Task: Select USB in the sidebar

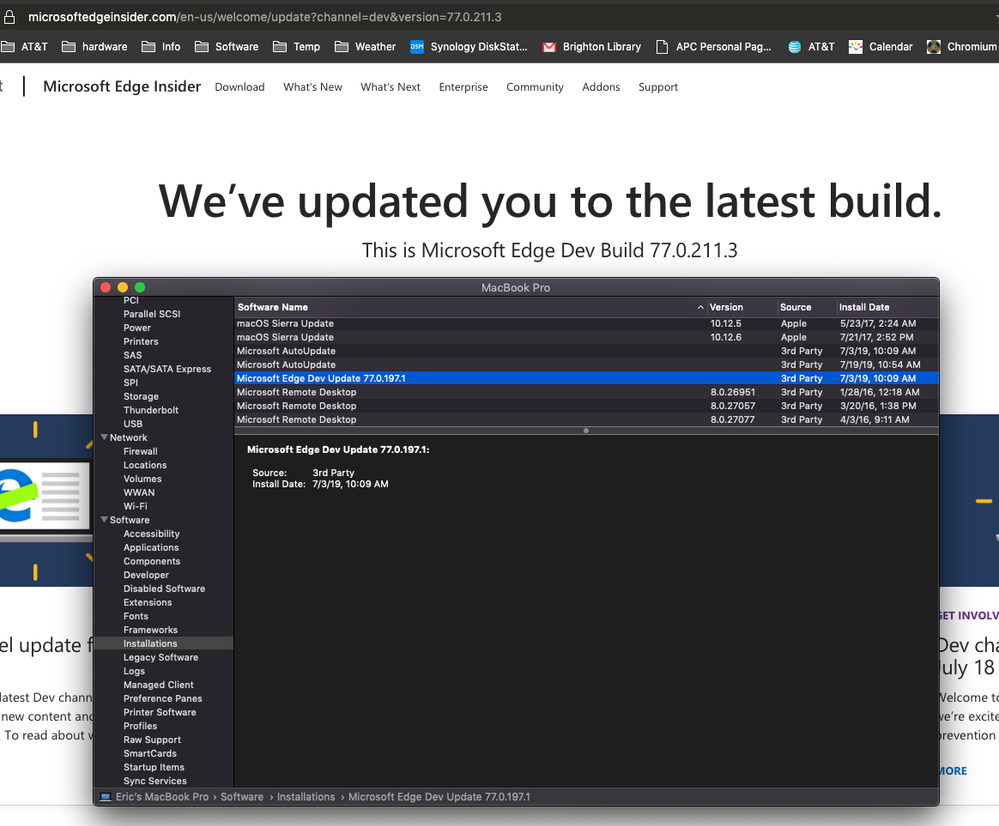Action: pyautogui.click(x=133, y=423)
